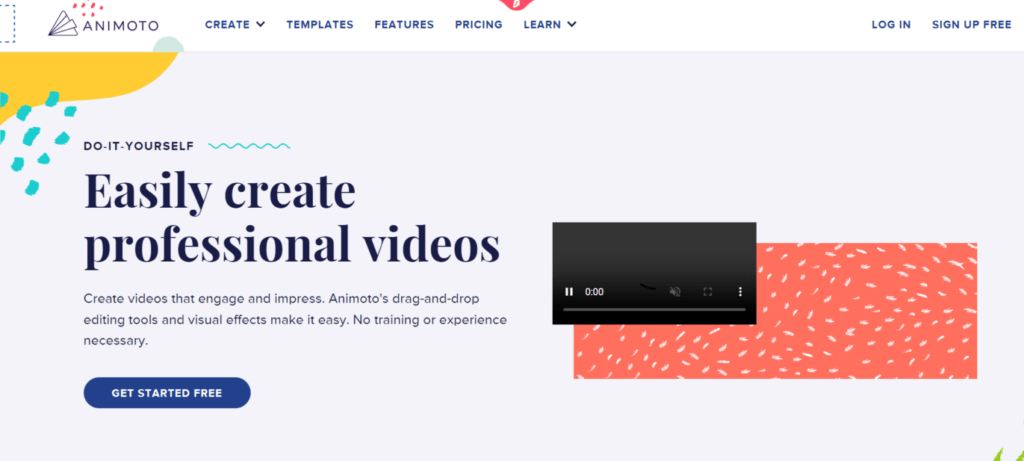Screen dimensions: 1024x461
Task: Click the Log In link
Action: pyautogui.click(x=891, y=25)
